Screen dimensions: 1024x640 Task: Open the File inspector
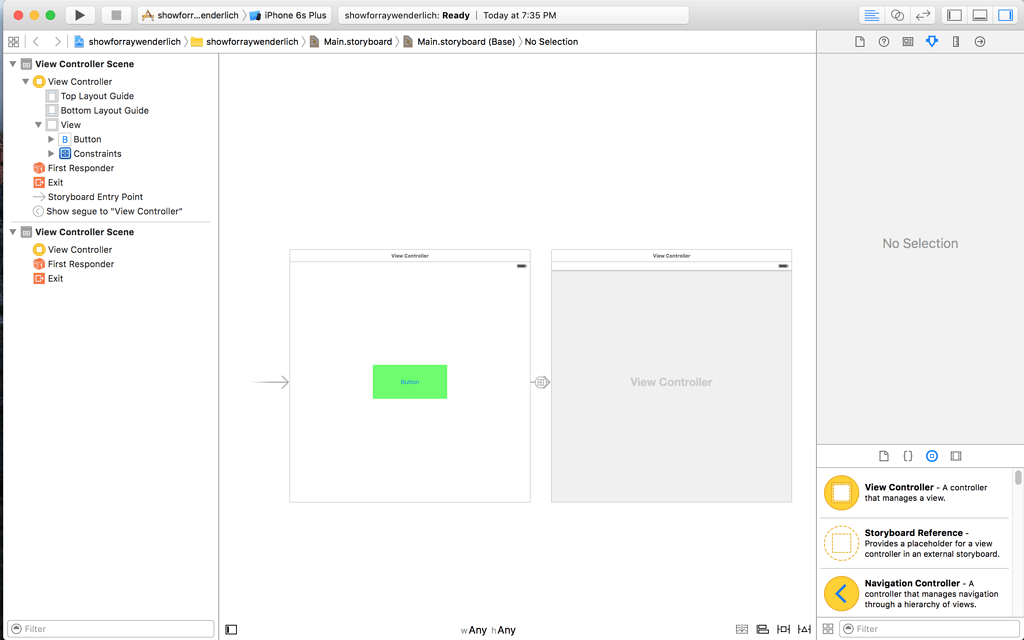click(x=859, y=41)
